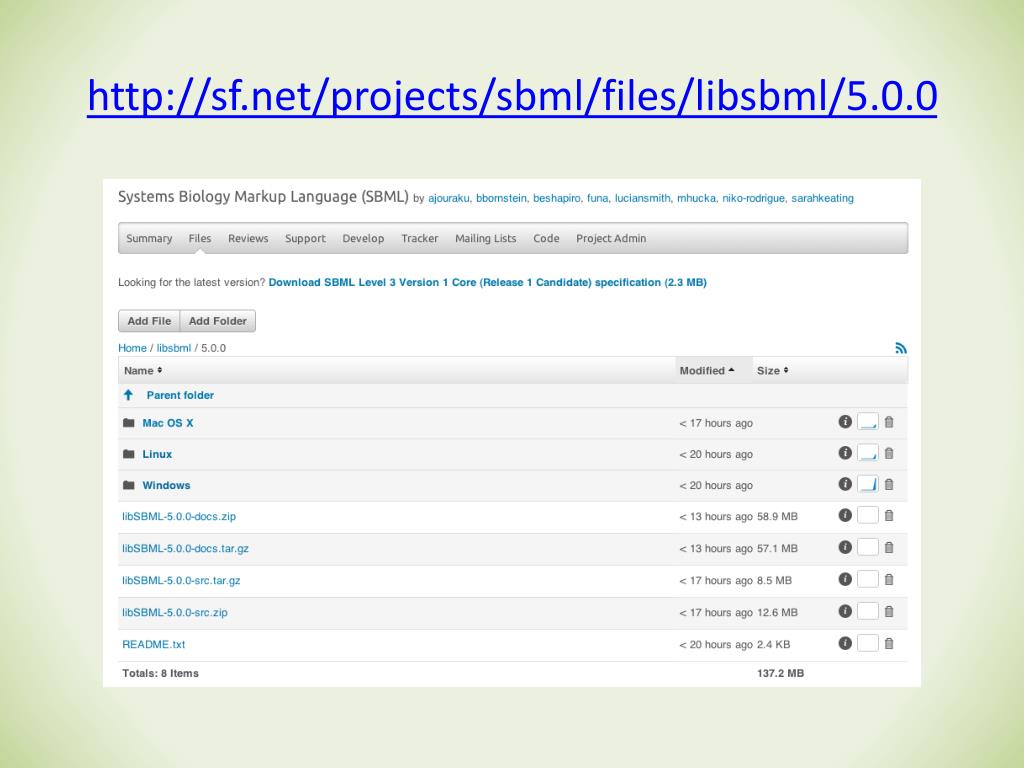
Task: Click the Windows folder icon
Action: (129, 485)
